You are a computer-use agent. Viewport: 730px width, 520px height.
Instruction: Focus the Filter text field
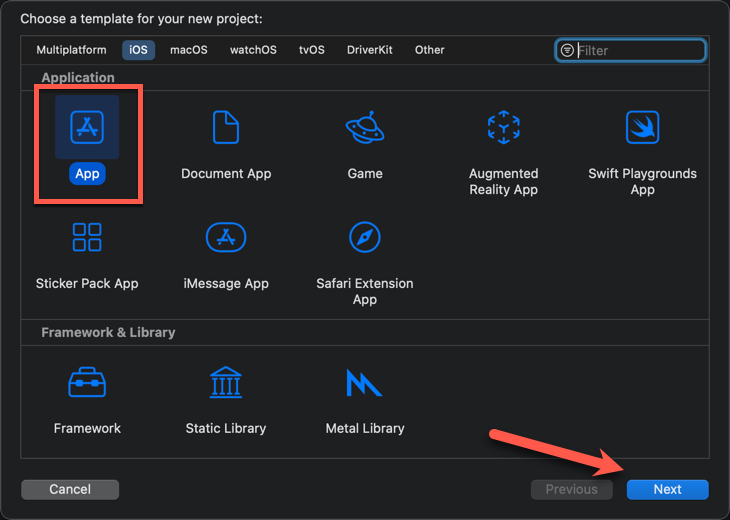631,50
